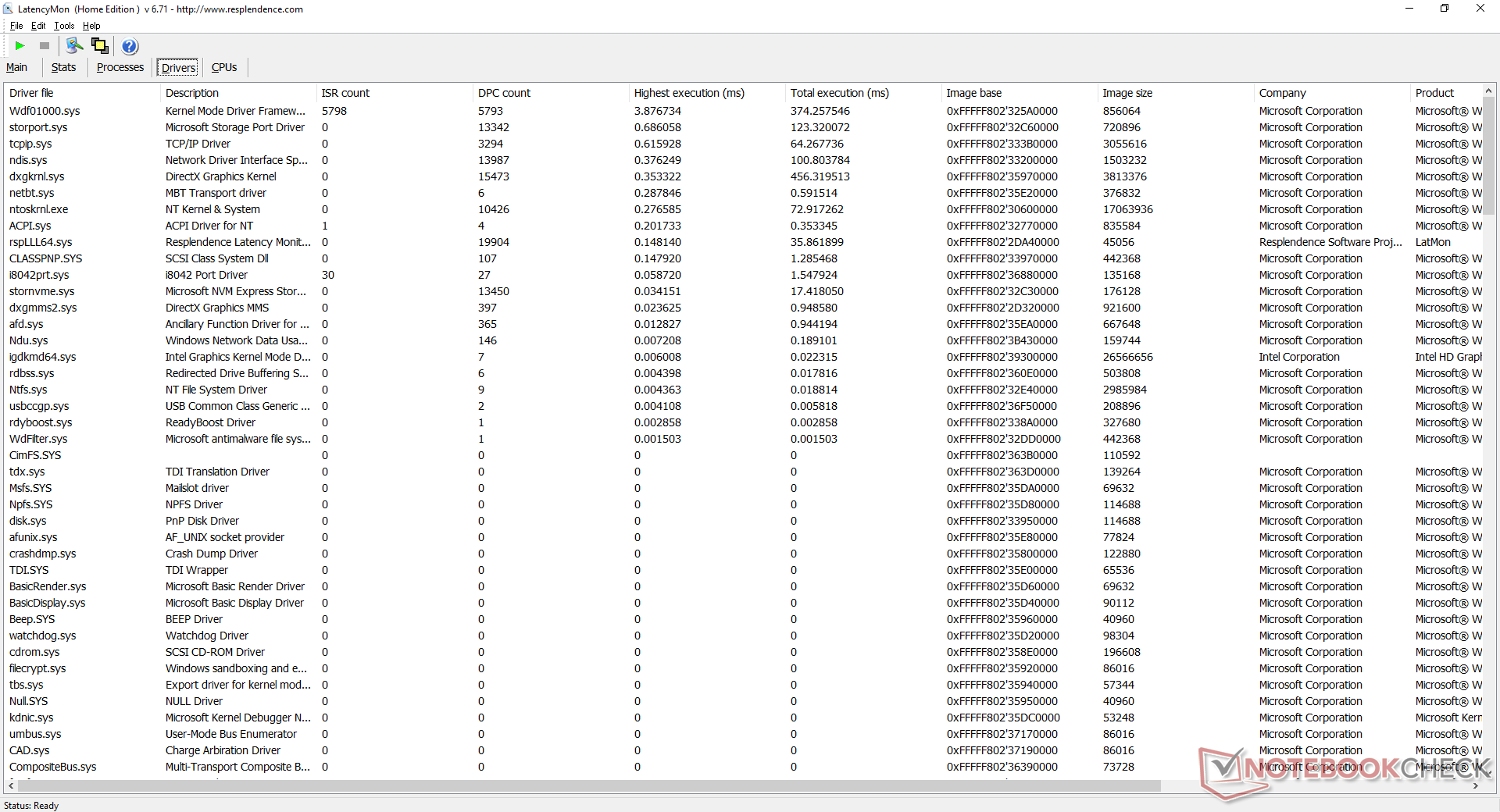Image resolution: width=1500 pixels, height=812 pixels.
Task: Switch to the Main tab
Action: pos(16,67)
